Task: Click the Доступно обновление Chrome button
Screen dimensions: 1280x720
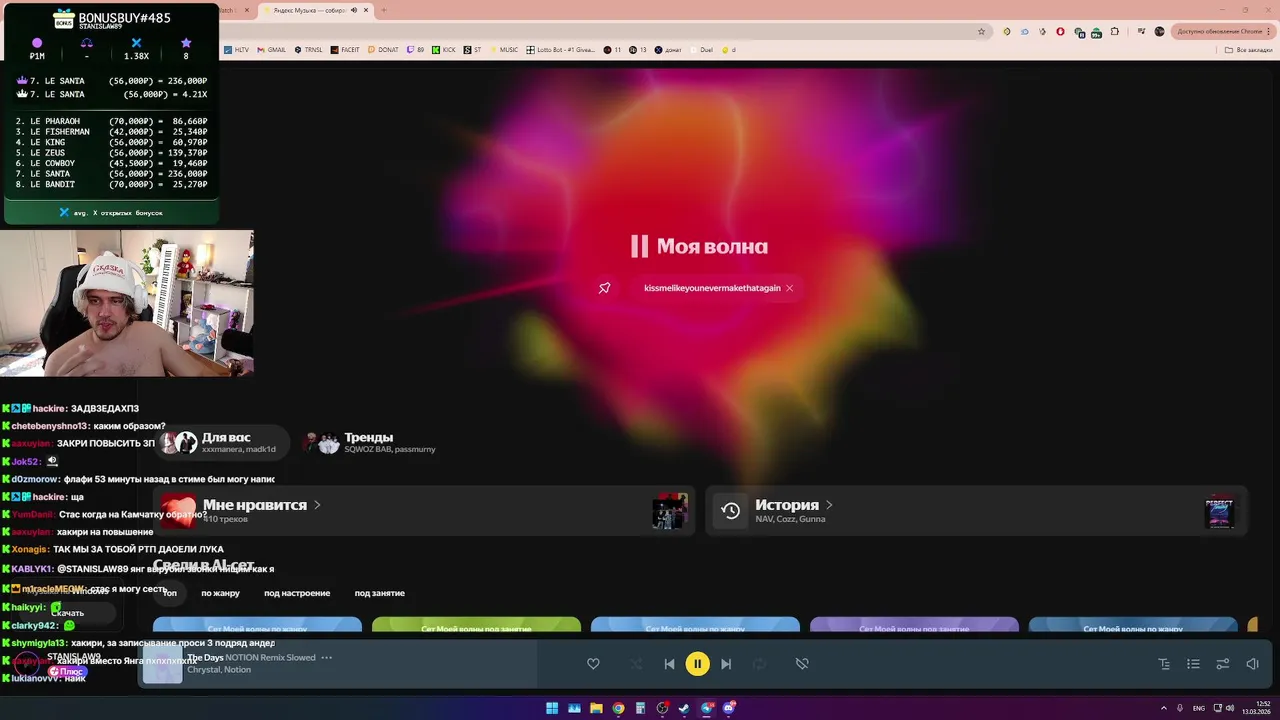Action: pos(1222,31)
